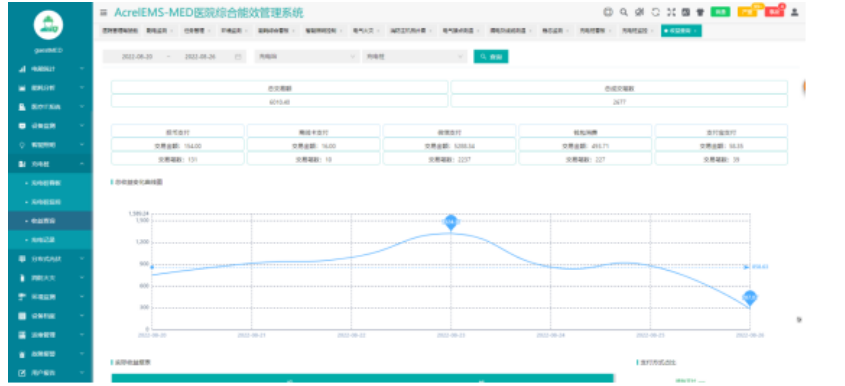Image resolution: width=845 pixels, height=386 pixels.
Task: Click the bar-chart icon of first sidebar menu
Action: click(22, 69)
